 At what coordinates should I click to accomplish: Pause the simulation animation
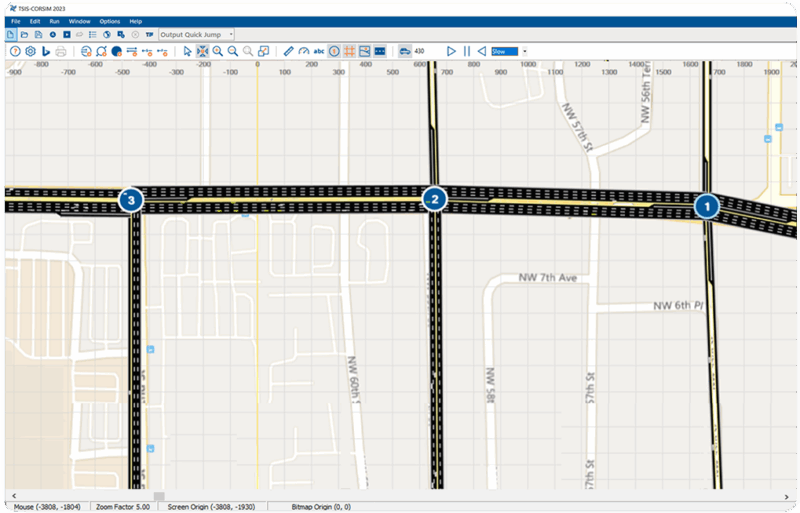466,51
